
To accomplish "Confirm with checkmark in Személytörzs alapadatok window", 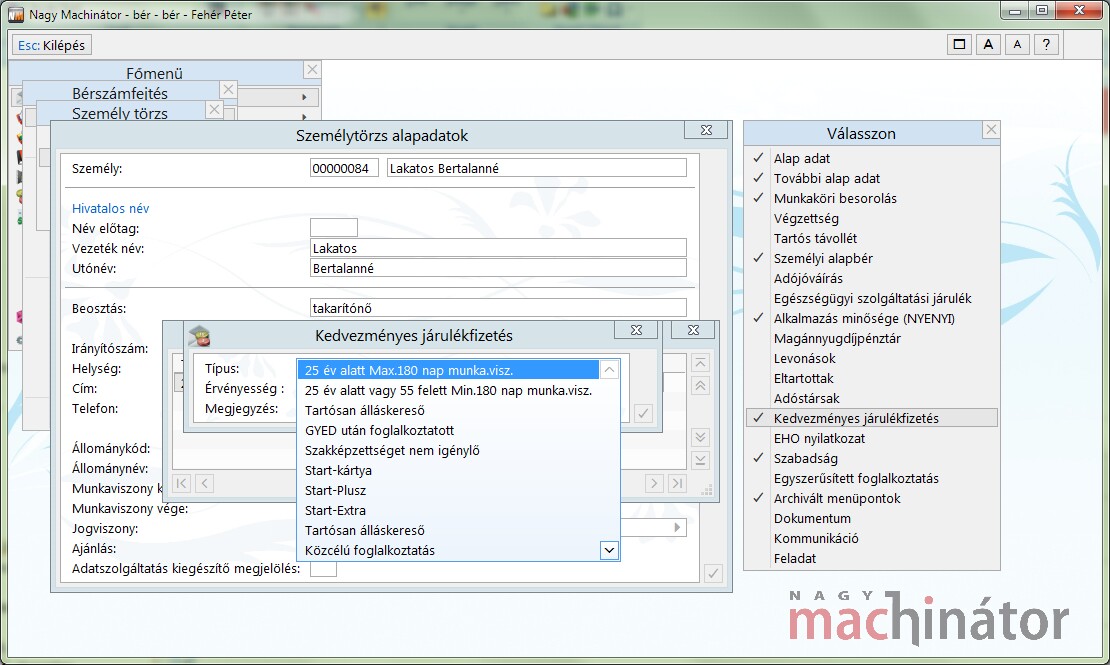I will pos(714,573).
